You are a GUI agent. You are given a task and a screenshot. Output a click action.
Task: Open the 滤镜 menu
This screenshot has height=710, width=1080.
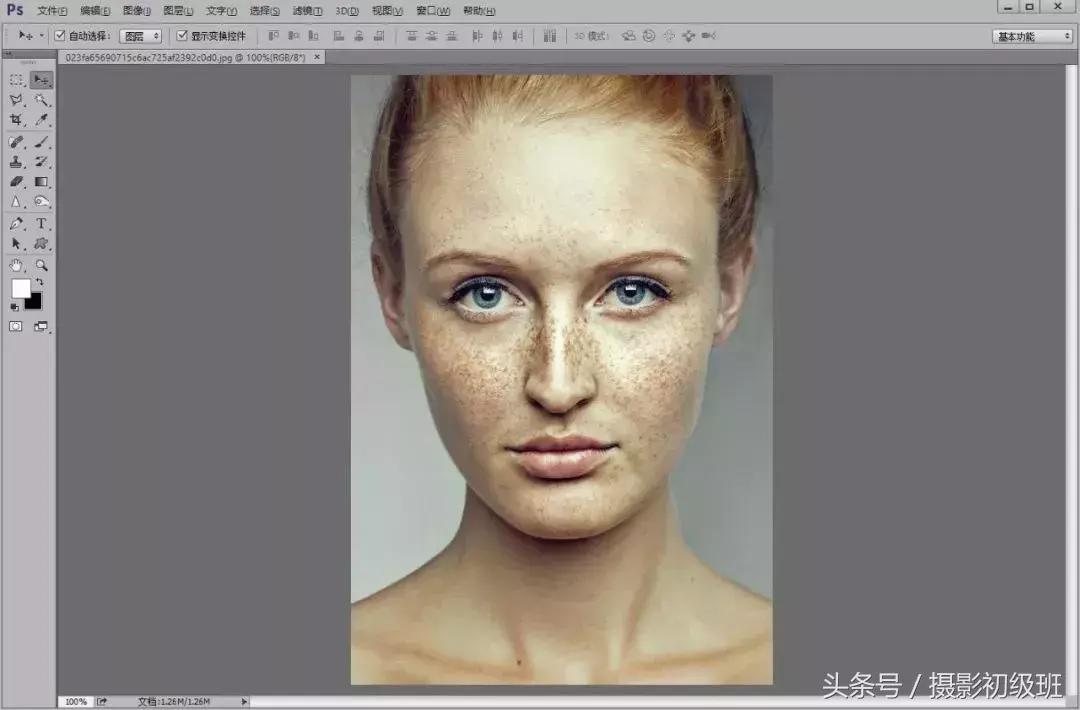(x=307, y=11)
